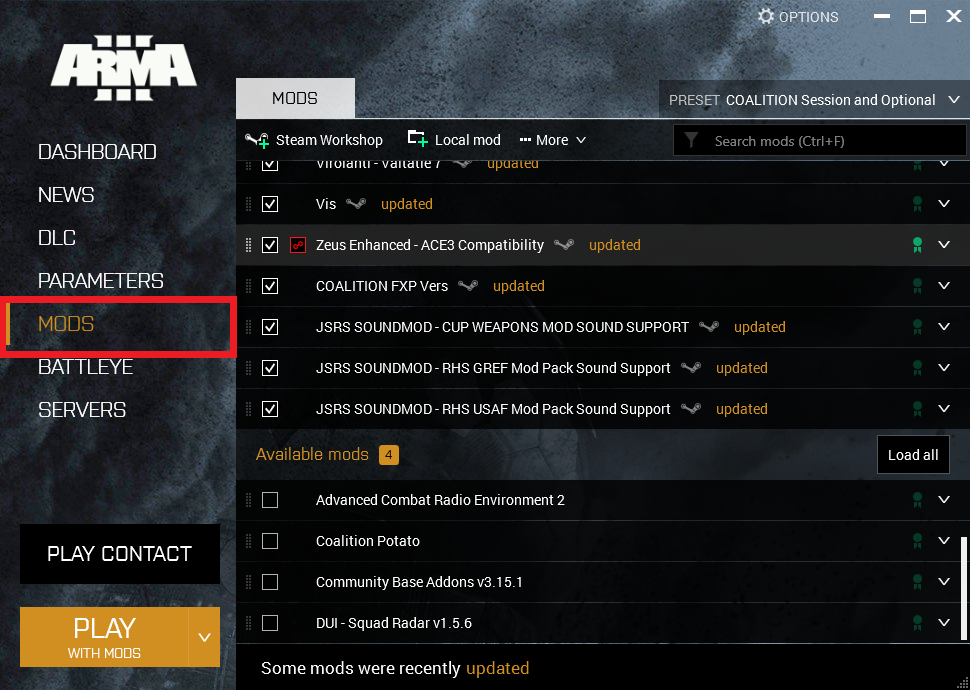Screen dimensions: 970x690
Task: Click the PLAY CONTACT button
Action: (x=120, y=554)
